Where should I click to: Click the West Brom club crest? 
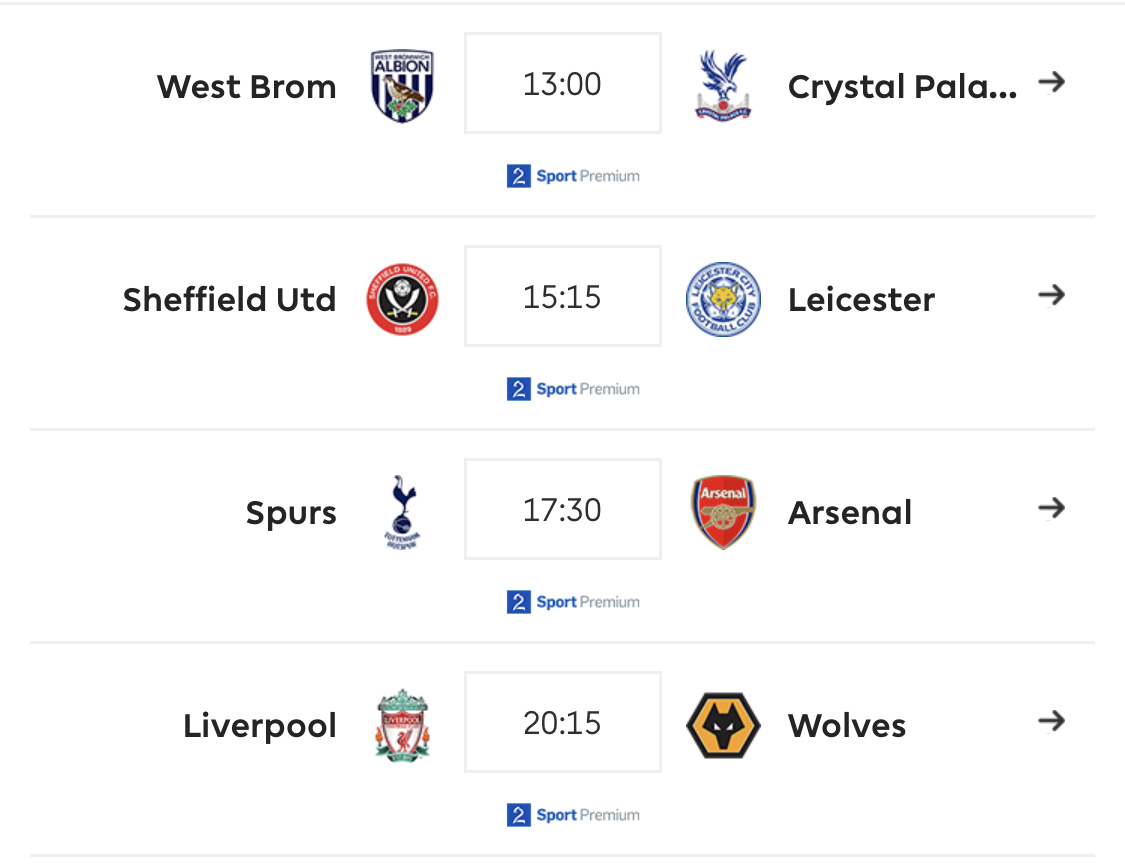coord(402,86)
